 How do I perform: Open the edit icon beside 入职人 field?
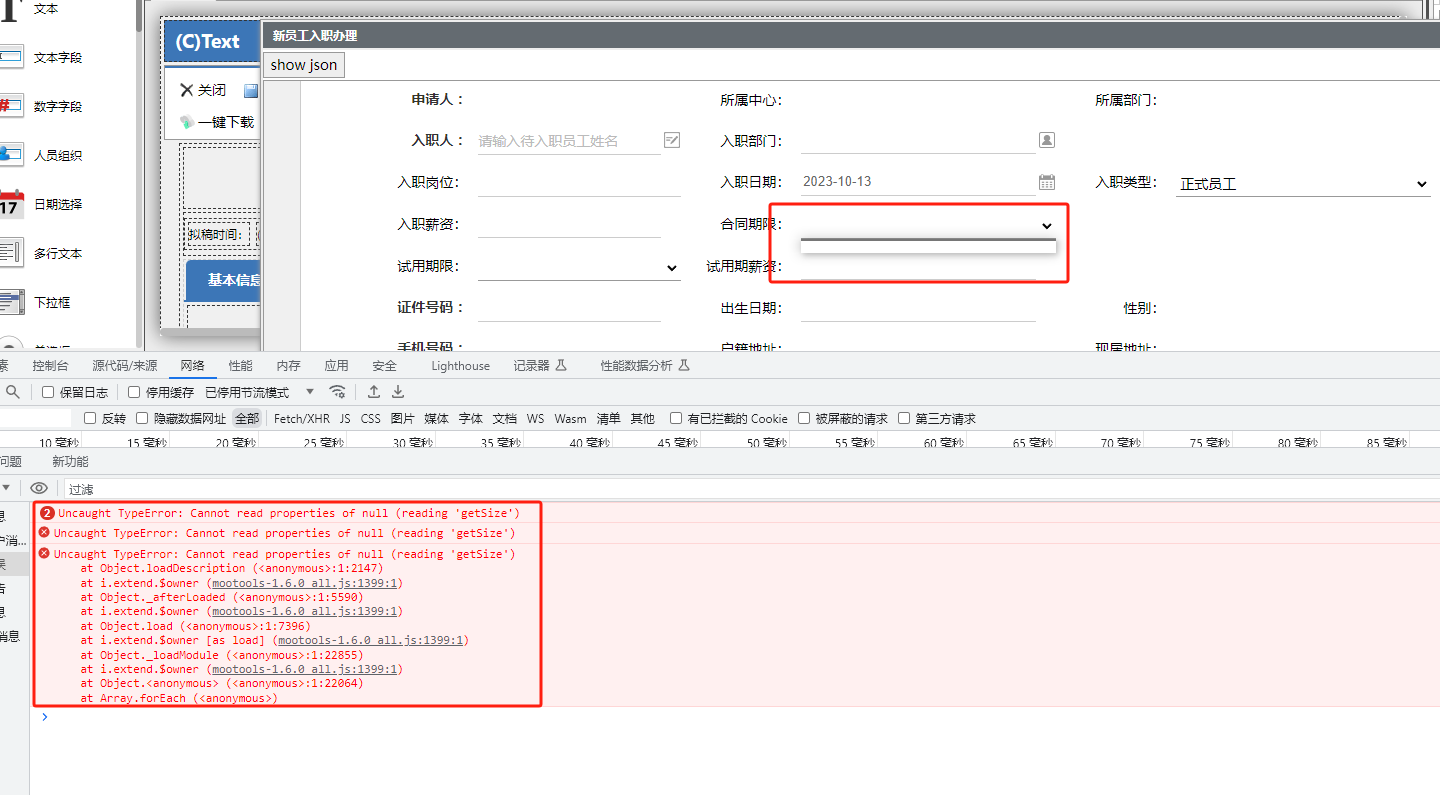(672, 140)
